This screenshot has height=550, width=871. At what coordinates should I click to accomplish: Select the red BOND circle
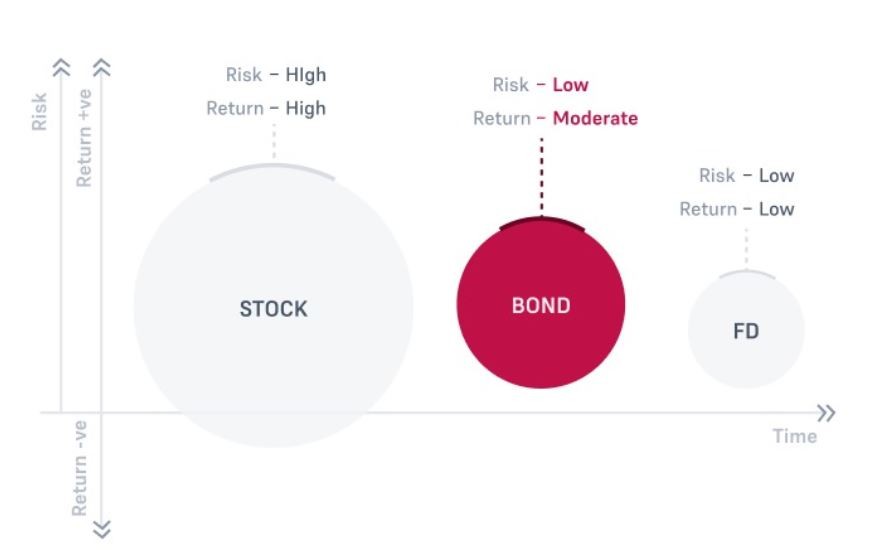[541, 304]
